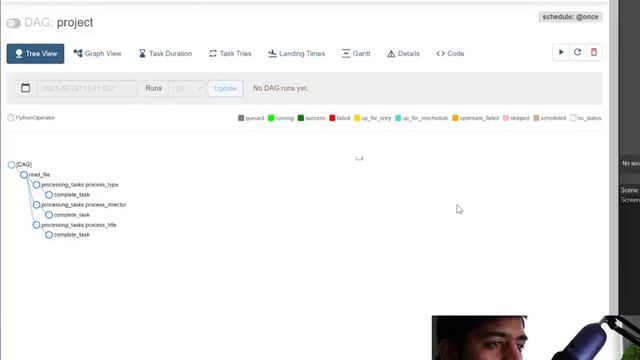The height and width of the screenshot is (360, 640).
Task: Click complete_task node under process_title
Action: coord(49,235)
